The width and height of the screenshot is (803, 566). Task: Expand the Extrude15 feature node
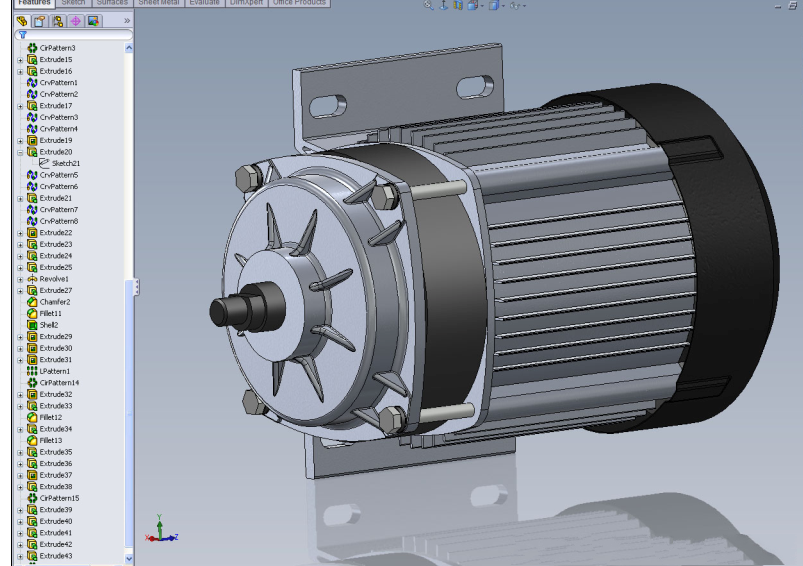pyautogui.click(x=20, y=60)
